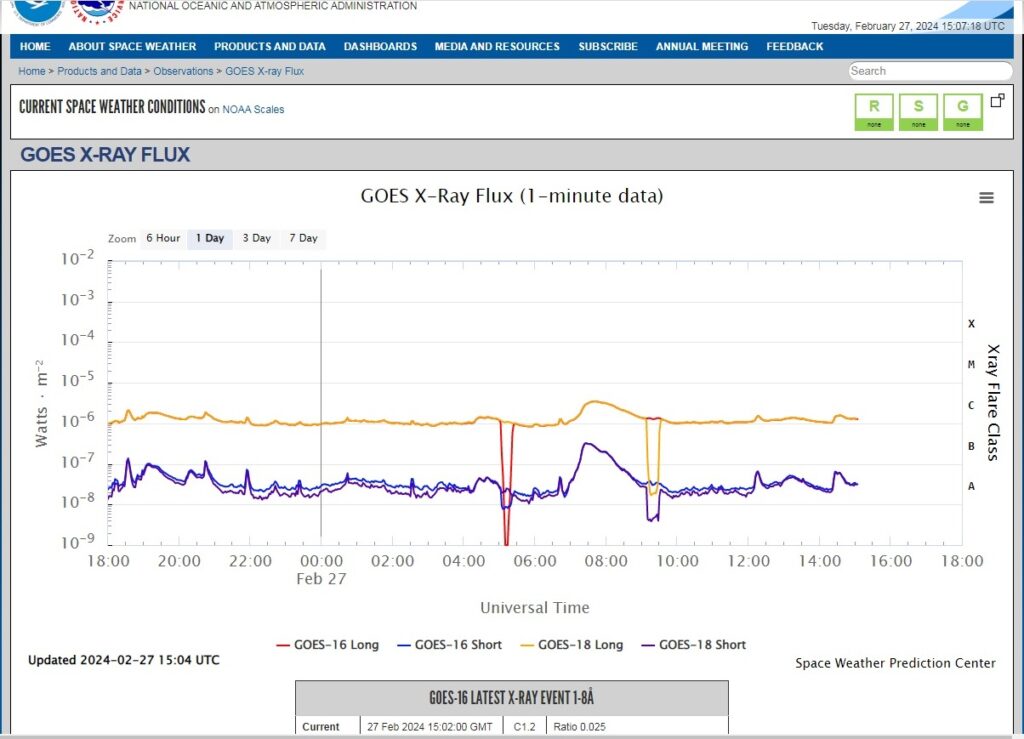Click GOES-16 Latest X-Ray Event table header
The width and height of the screenshot is (1024, 739).
[511, 698]
